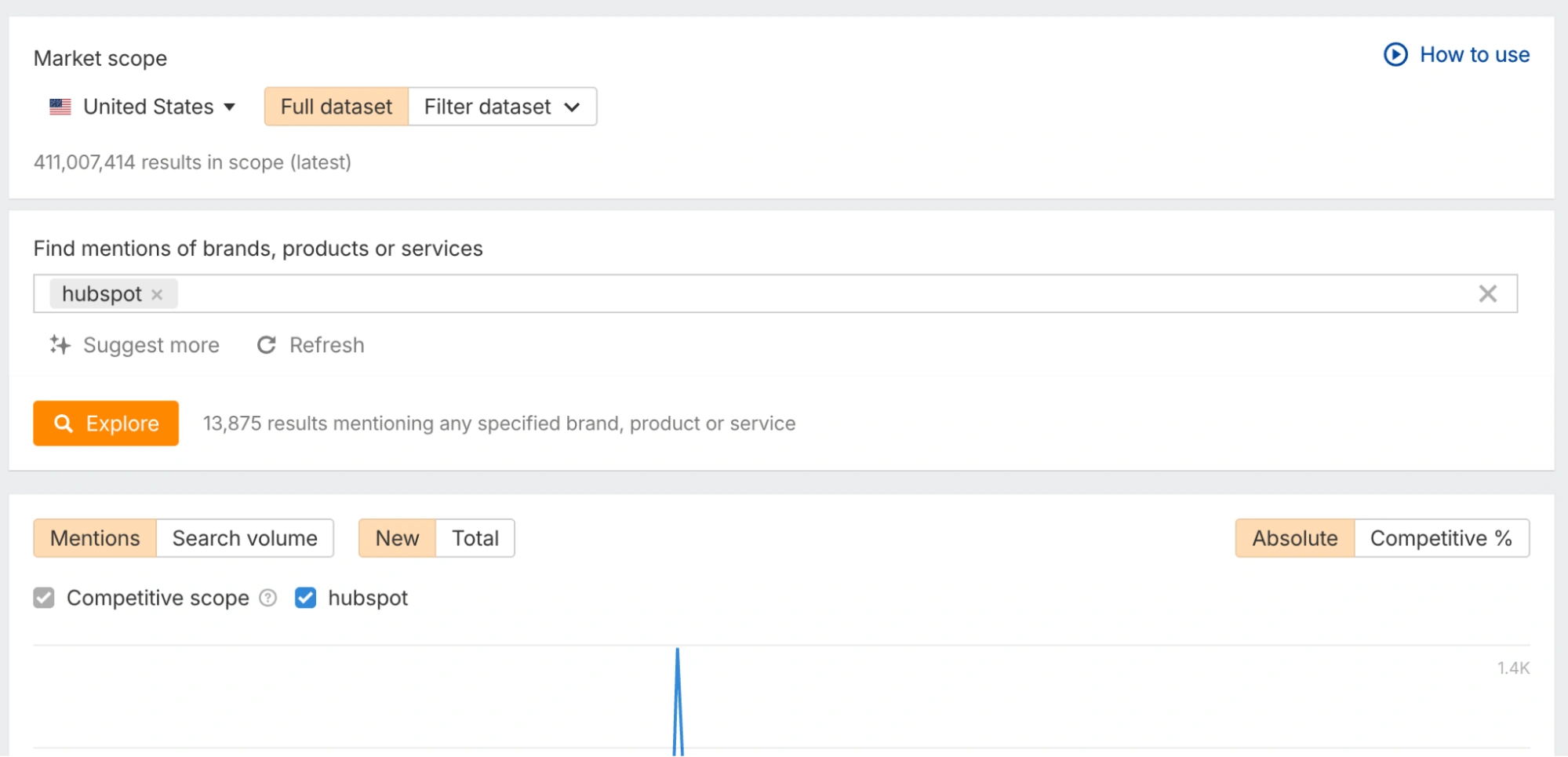Select the Total mentions toggle

coord(475,538)
